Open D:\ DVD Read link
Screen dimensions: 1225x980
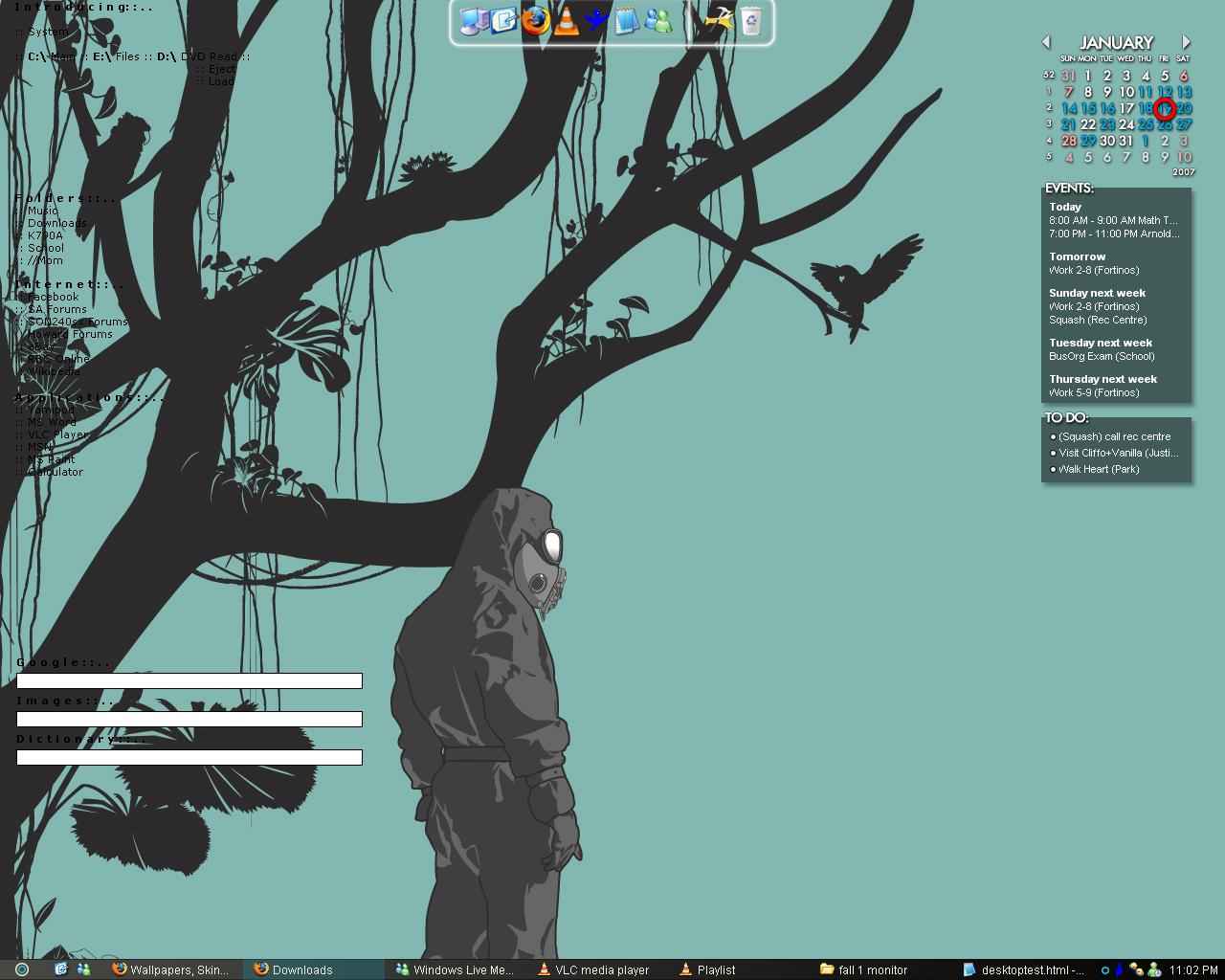197,56
